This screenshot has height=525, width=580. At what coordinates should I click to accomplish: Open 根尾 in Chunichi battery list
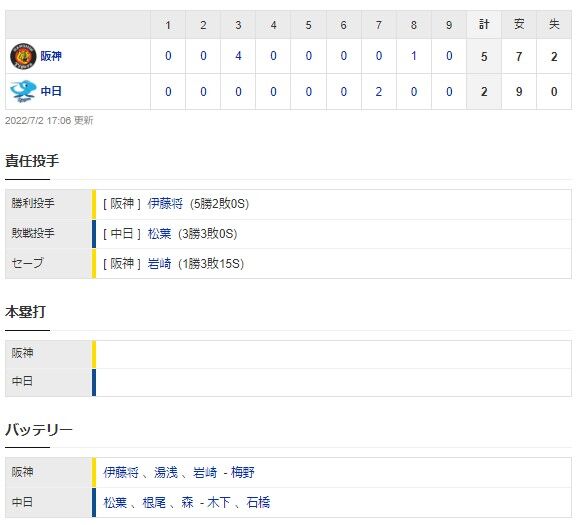[x=154, y=502]
